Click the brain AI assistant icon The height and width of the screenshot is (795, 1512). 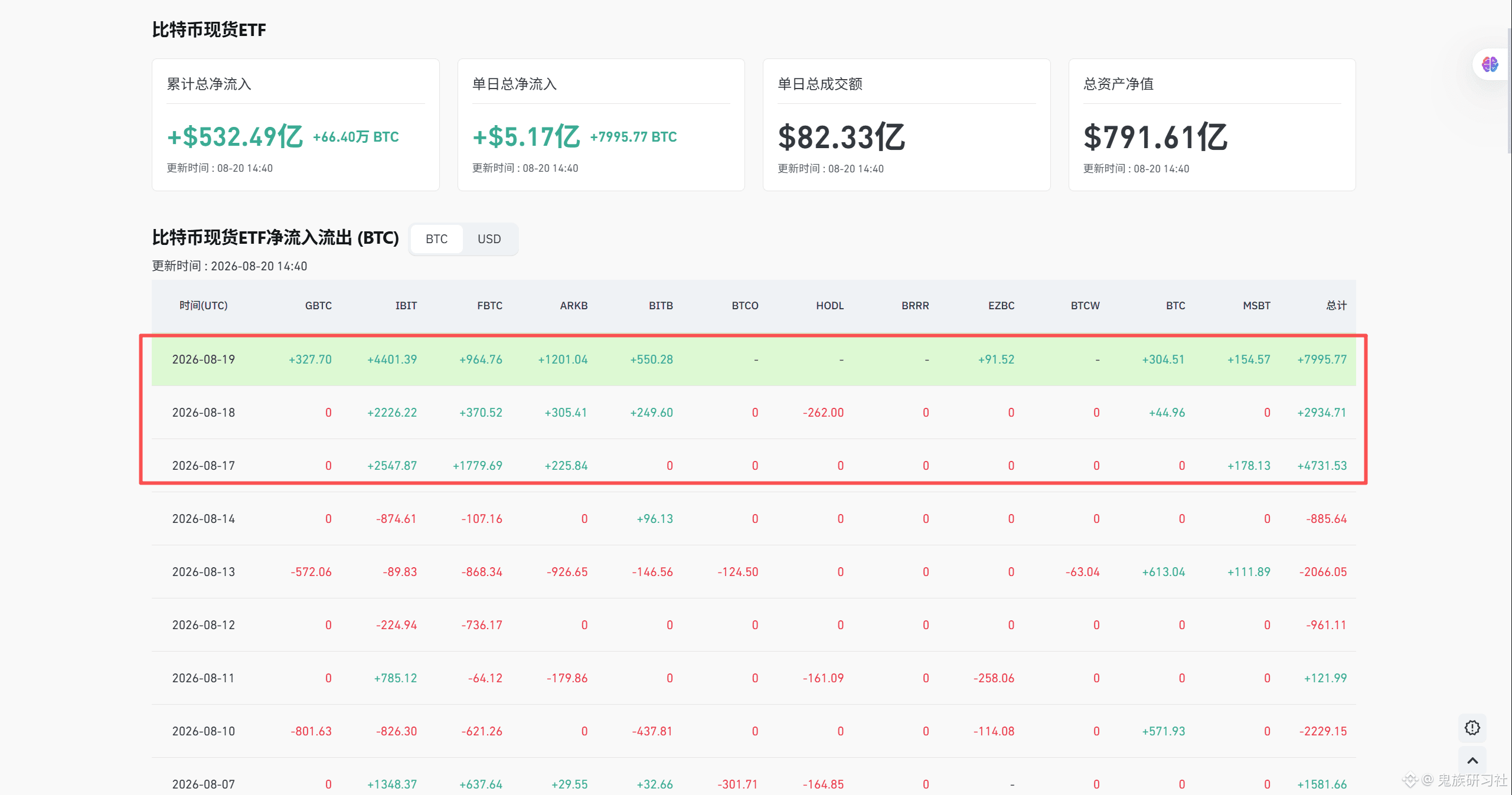pyautogui.click(x=1490, y=64)
